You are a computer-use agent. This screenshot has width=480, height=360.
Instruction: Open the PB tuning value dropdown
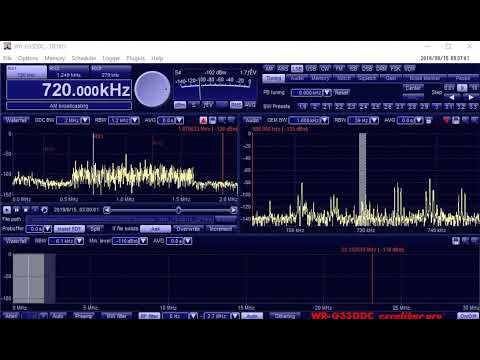point(327,93)
